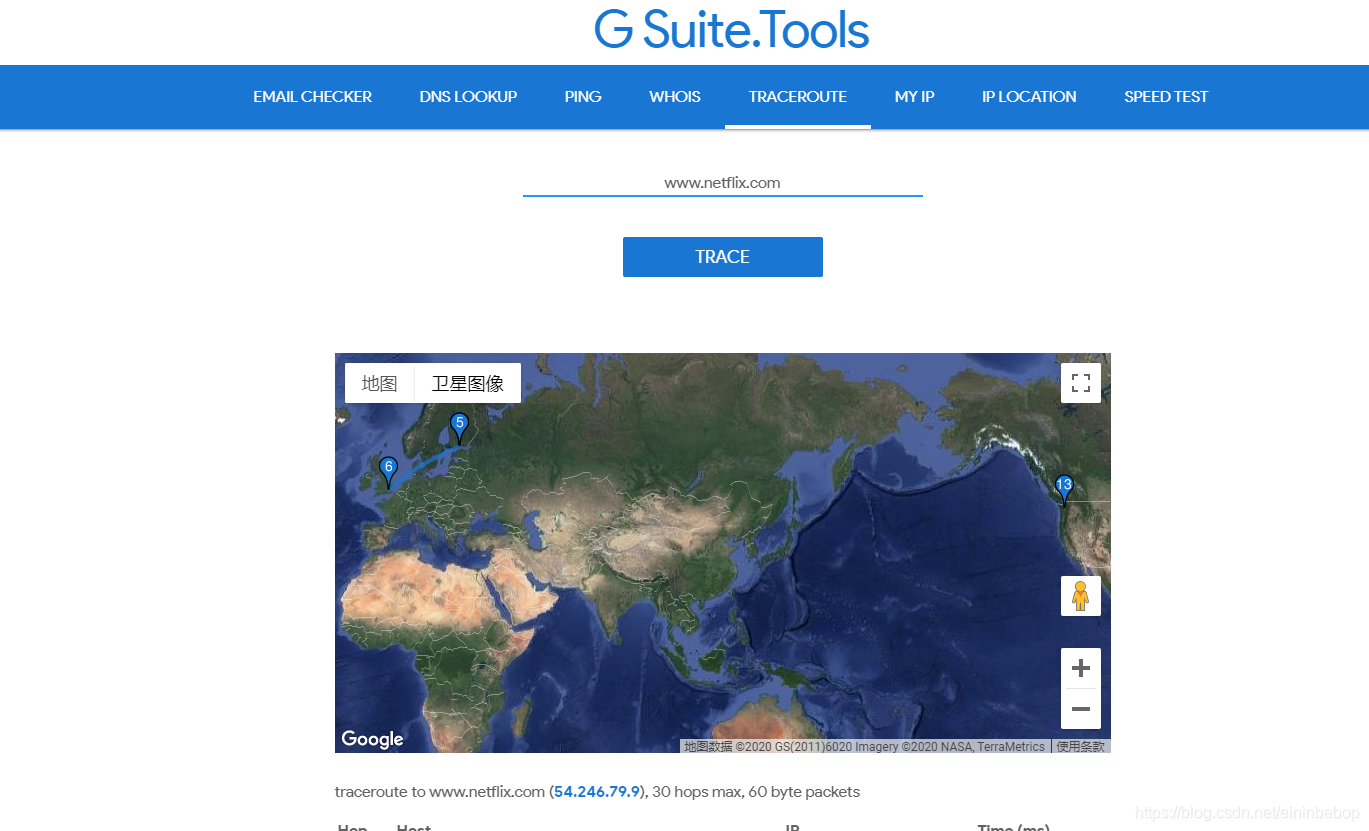Click map marker number 5
Screen dimensions: 1369x831
point(459,427)
